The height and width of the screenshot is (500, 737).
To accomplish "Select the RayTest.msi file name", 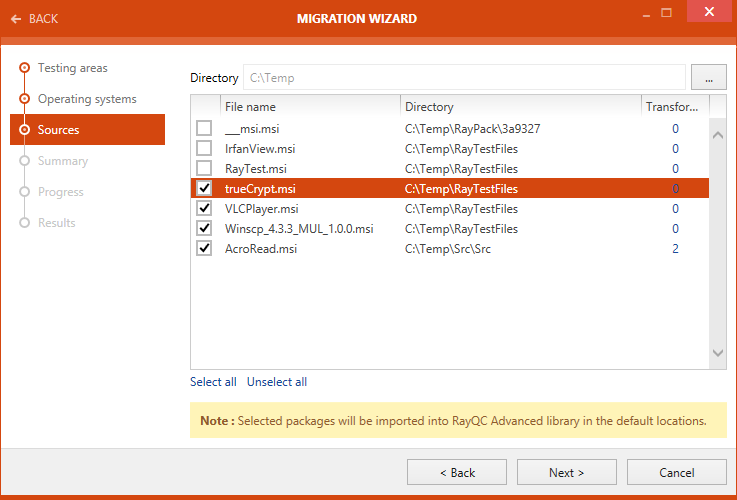I will click(256, 169).
